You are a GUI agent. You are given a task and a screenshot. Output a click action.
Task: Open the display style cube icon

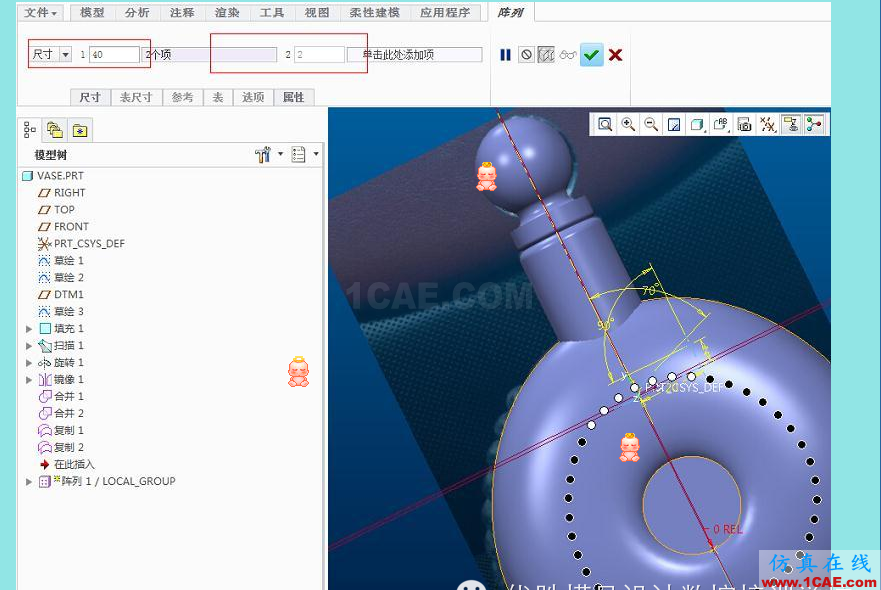pos(697,124)
